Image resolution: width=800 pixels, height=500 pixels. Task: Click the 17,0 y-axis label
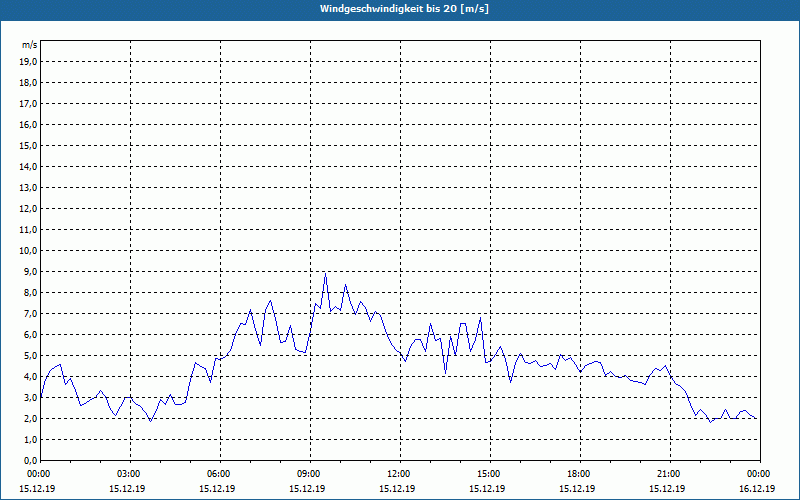pyautogui.click(x=28, y=104)
